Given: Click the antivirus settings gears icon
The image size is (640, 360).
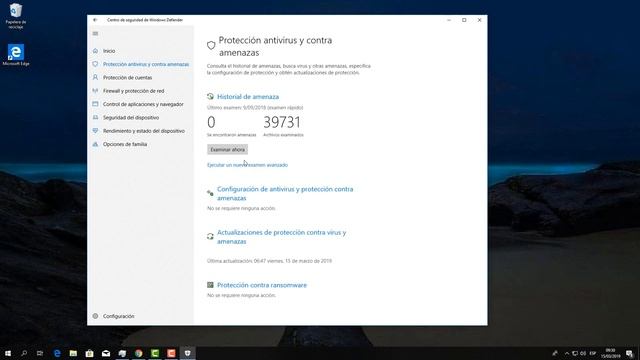Looking at the screenshot, I should tap(210, 193).
